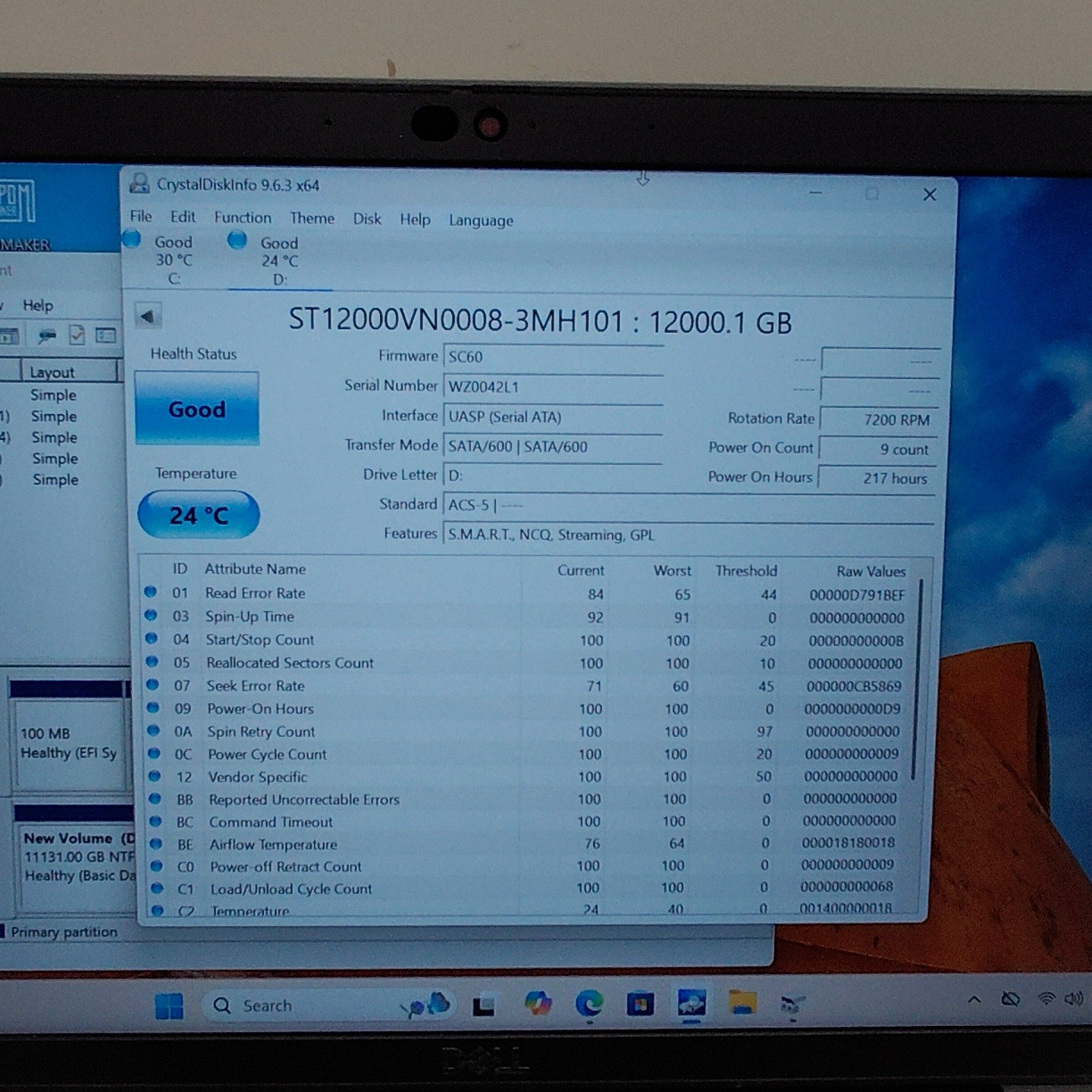1092x1092 pixels.
Task: Open Microsoft Store from the taskbar
Action: (x=640, y=1004)
